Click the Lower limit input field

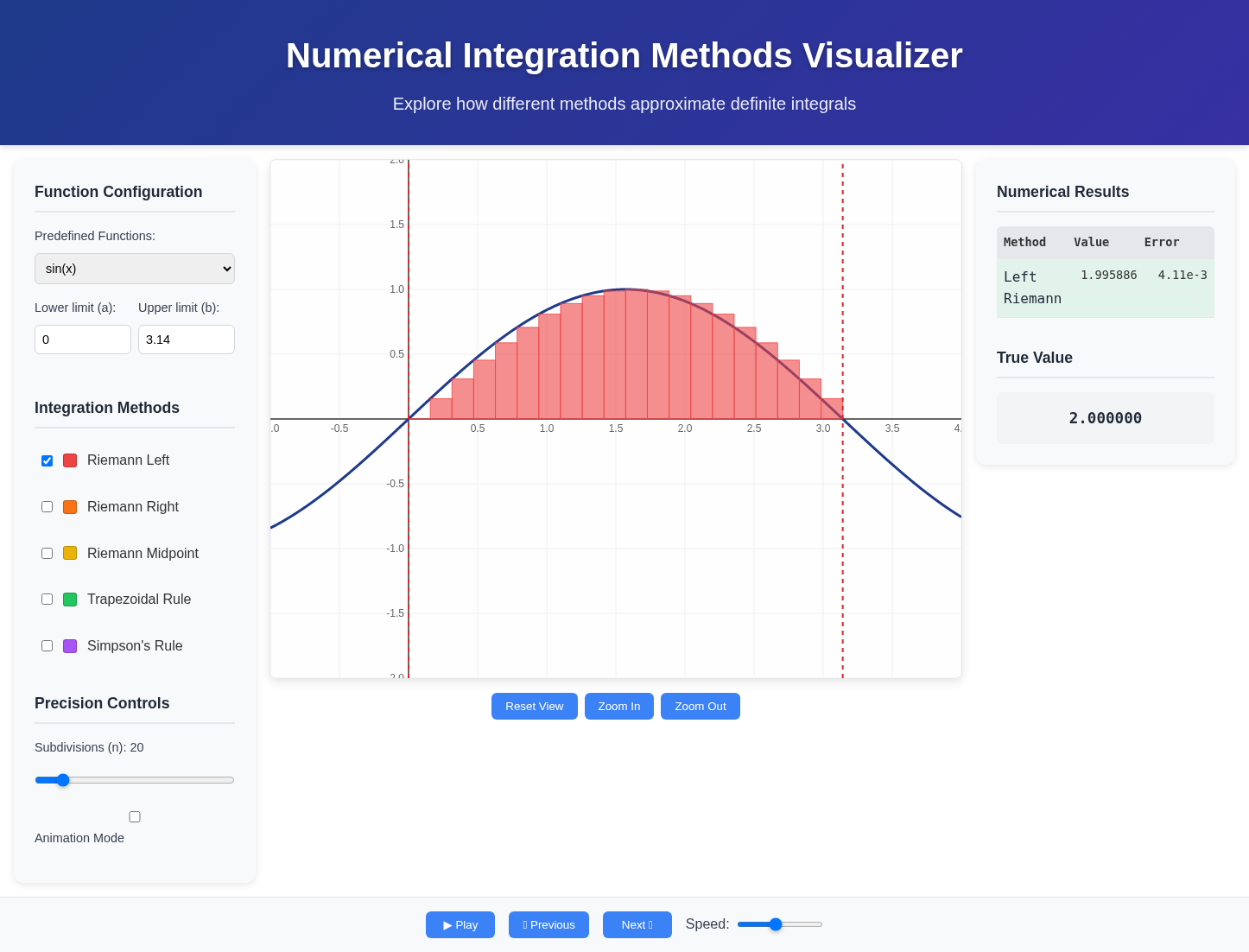pyautogui.click(x=82, y=339)
